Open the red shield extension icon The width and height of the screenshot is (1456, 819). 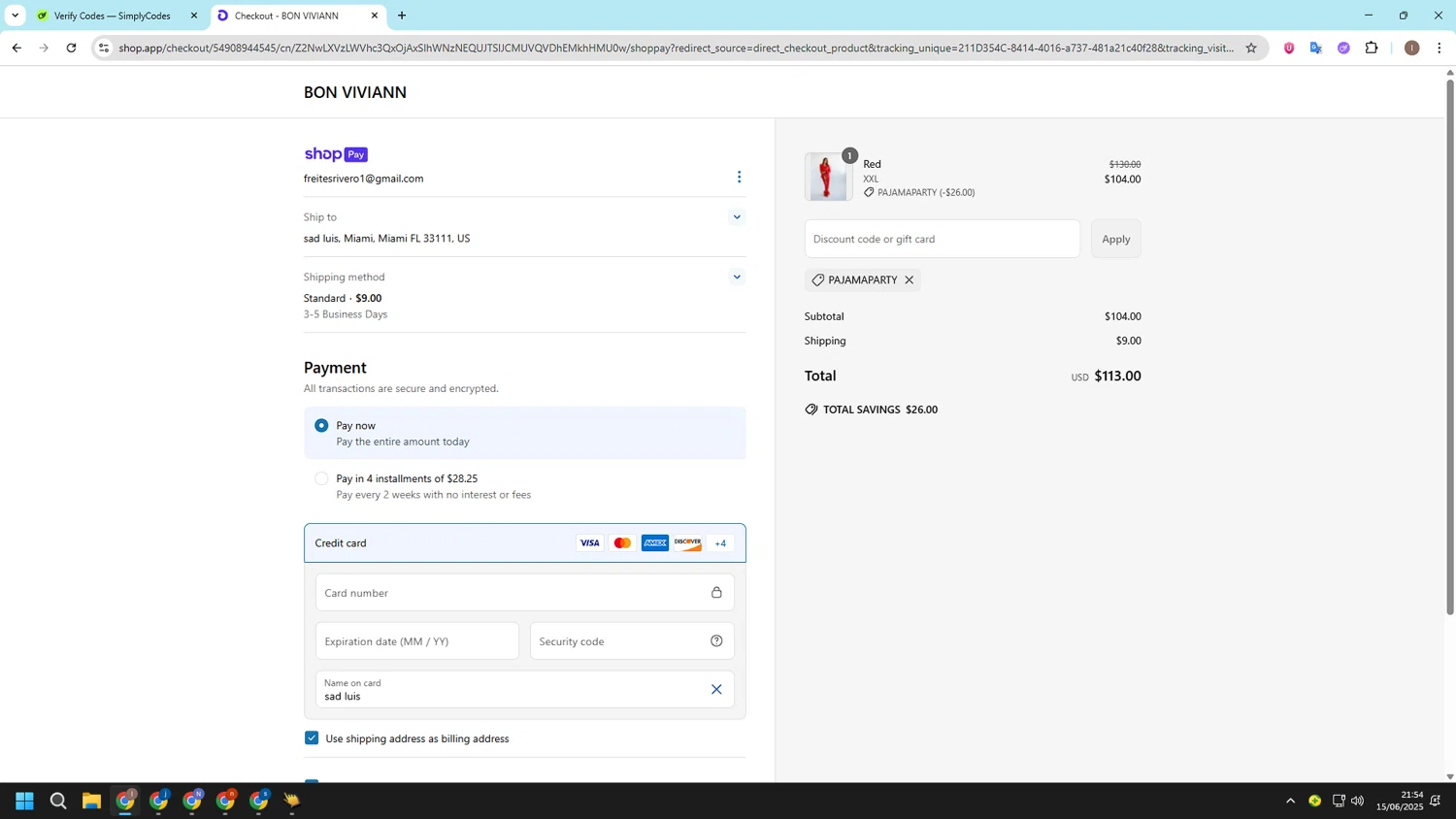coord(1289,48)
